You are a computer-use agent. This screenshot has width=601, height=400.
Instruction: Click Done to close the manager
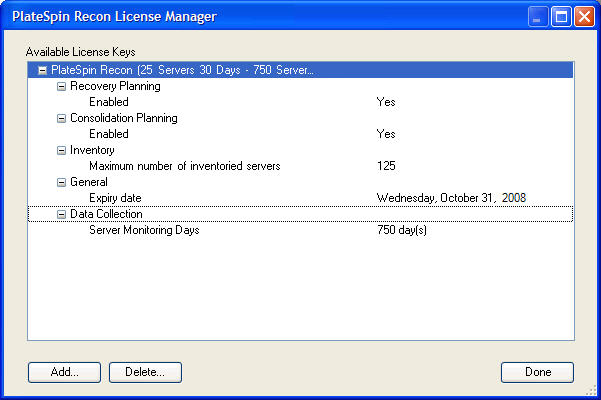537,372
